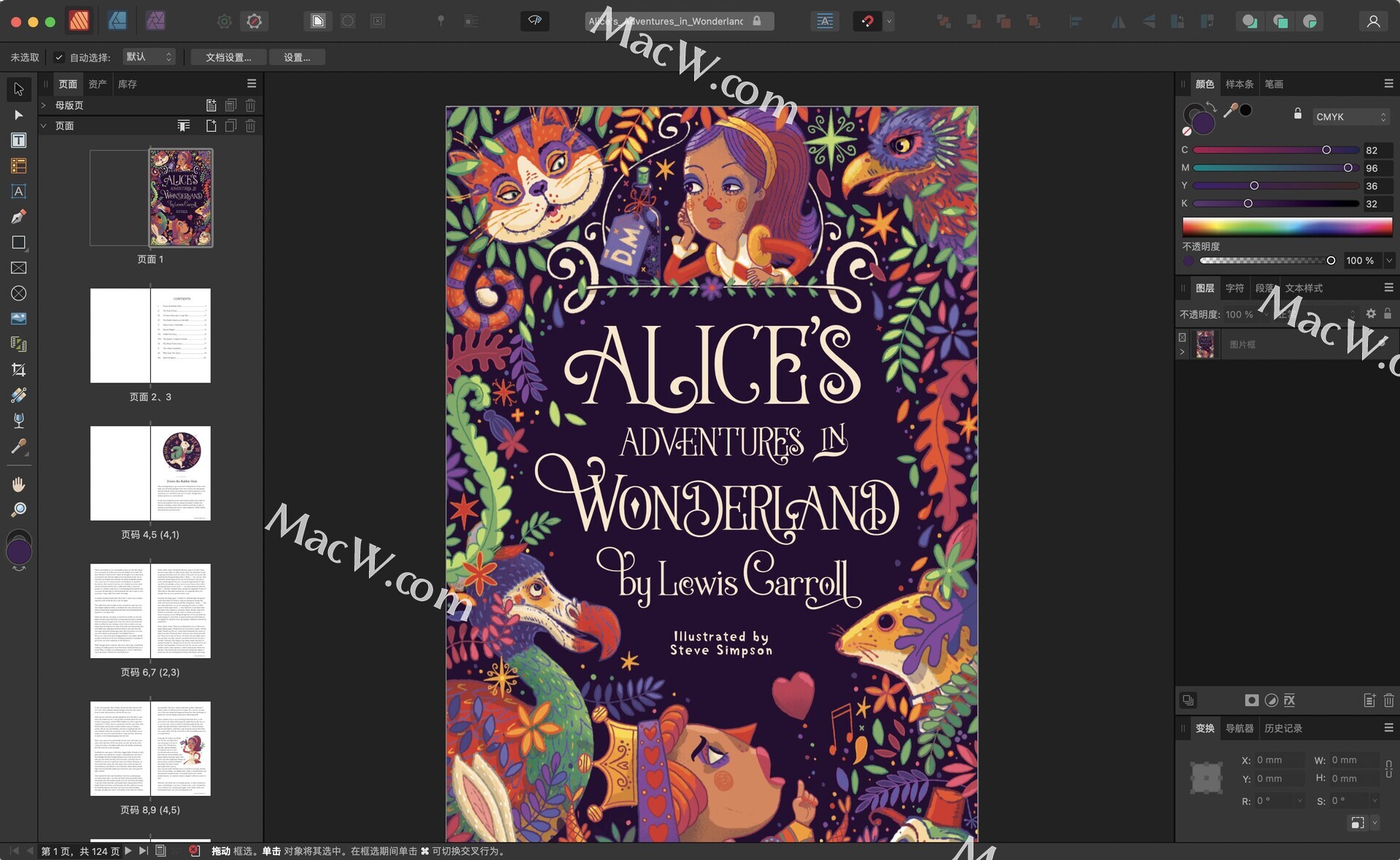Switch to Stroke tab
Screen dimensions: 1400x860
(1274, 84)
